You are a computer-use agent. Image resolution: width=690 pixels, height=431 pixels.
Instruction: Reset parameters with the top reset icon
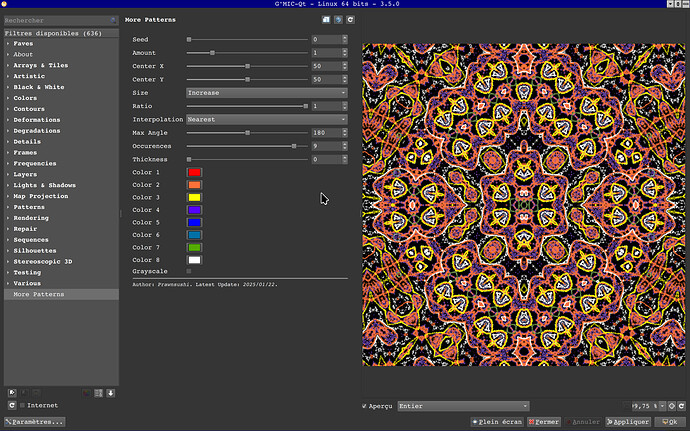coord(350,19)
